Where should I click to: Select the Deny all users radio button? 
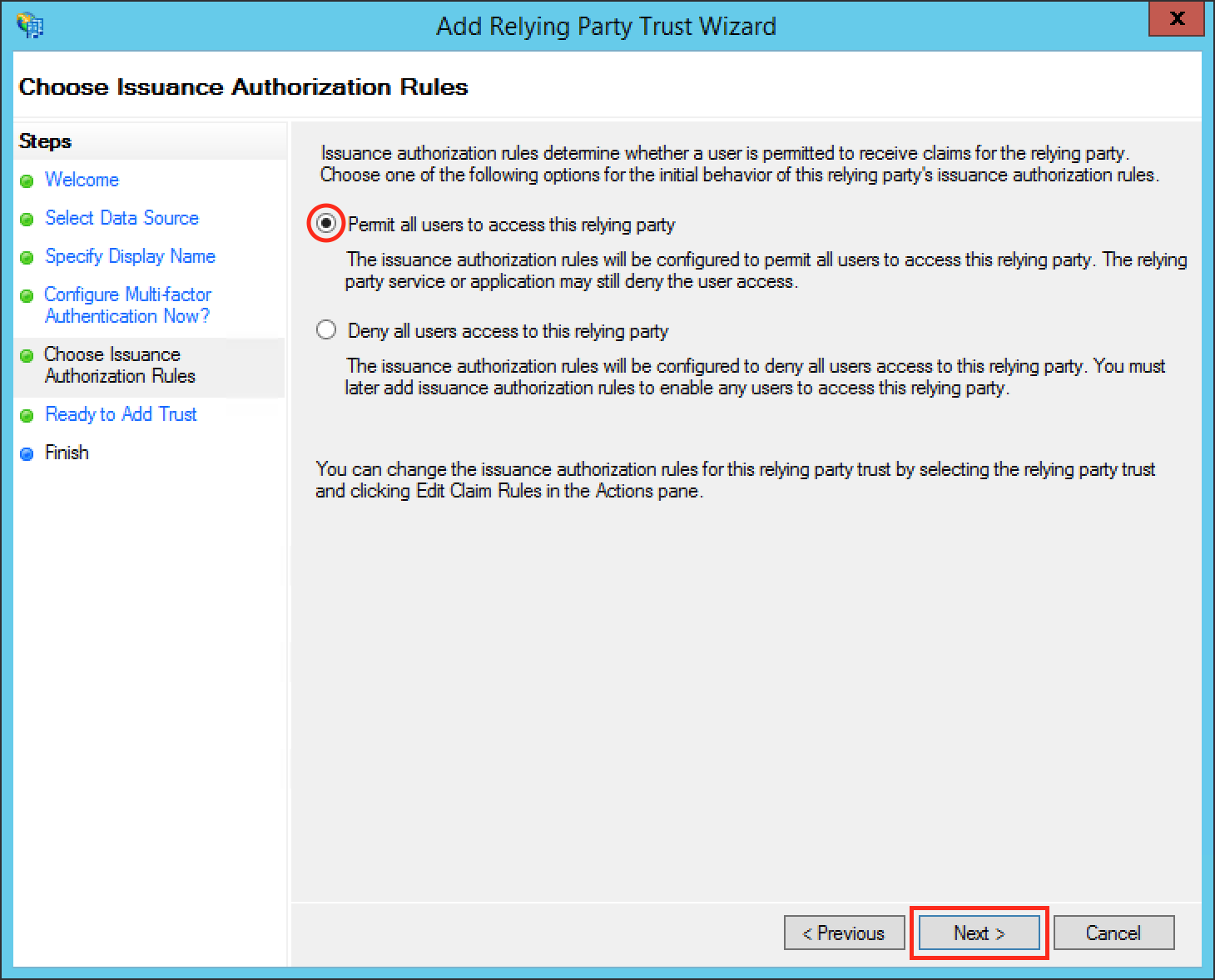point(326,330)
